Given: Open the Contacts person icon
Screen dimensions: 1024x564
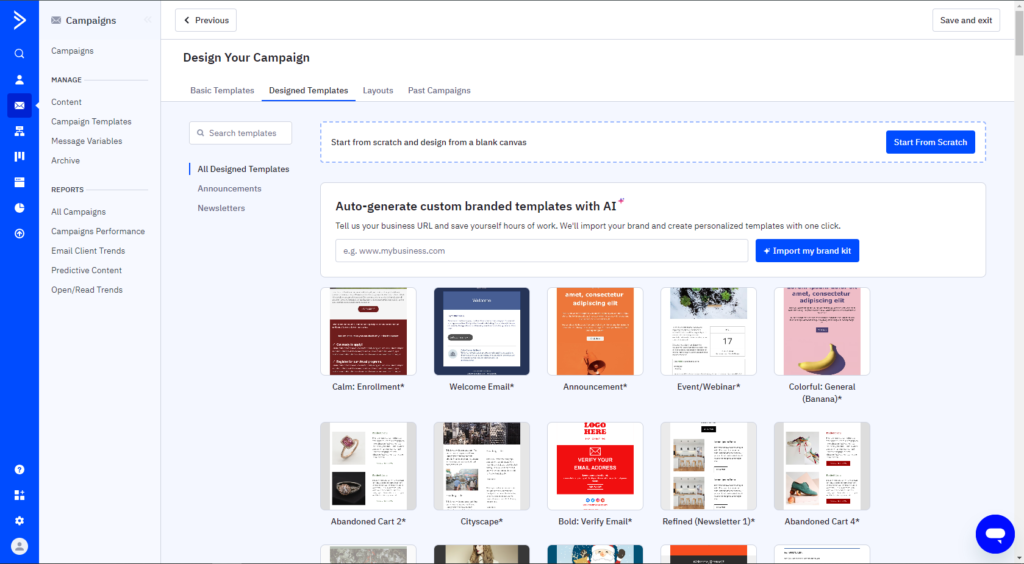Looking at the screenshot, I should (x=20, y=80).
